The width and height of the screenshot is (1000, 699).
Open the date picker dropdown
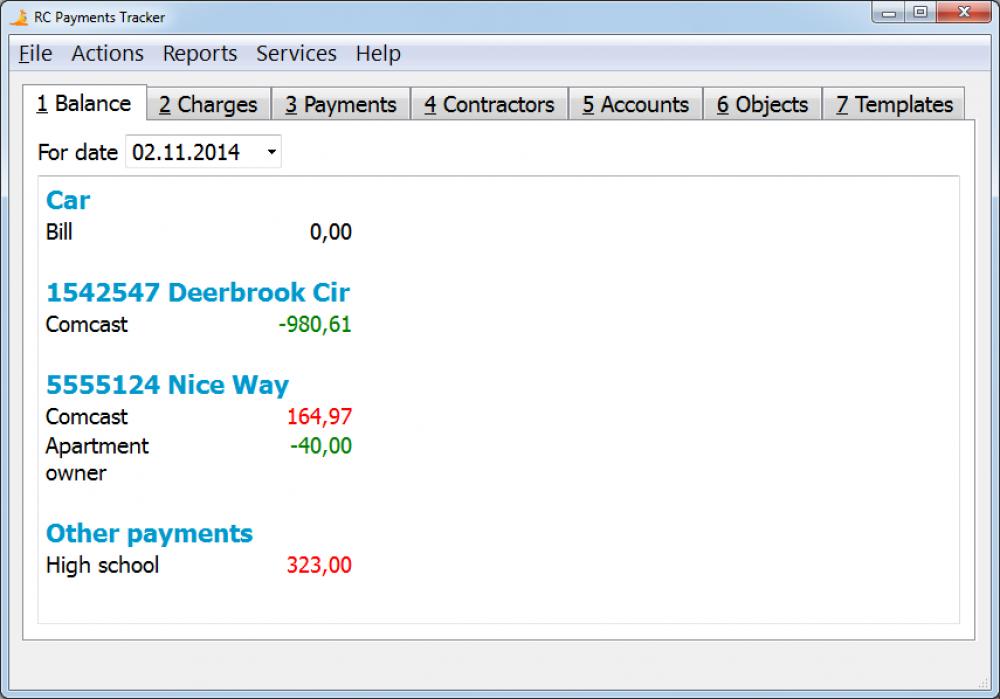pyautogui.click(x=271, y=152)
